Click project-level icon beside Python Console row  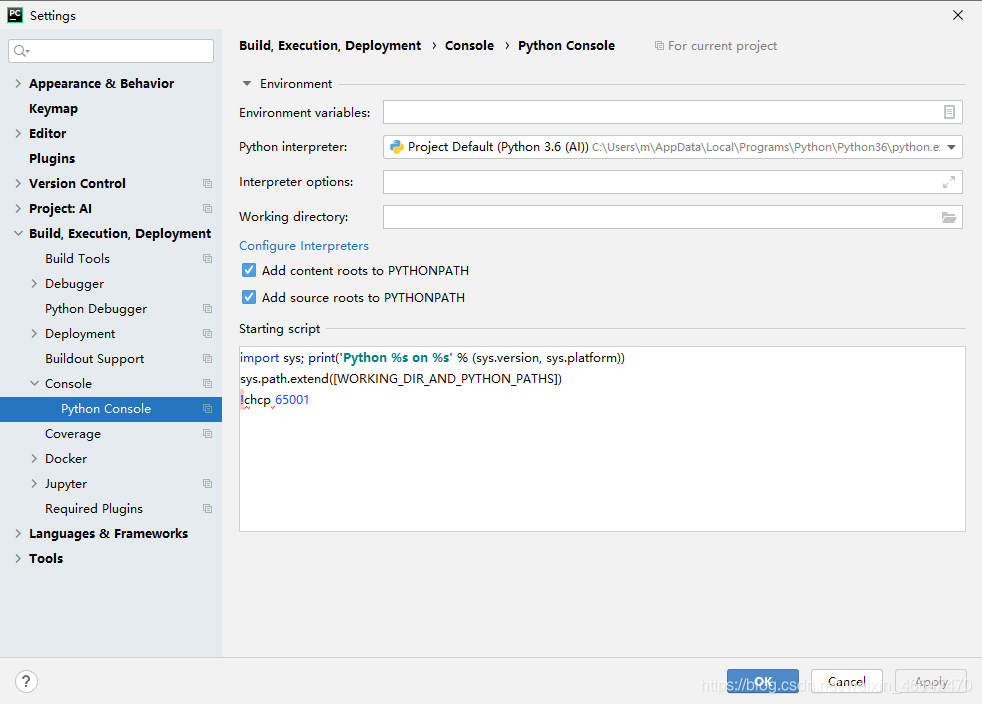(207, 408)
